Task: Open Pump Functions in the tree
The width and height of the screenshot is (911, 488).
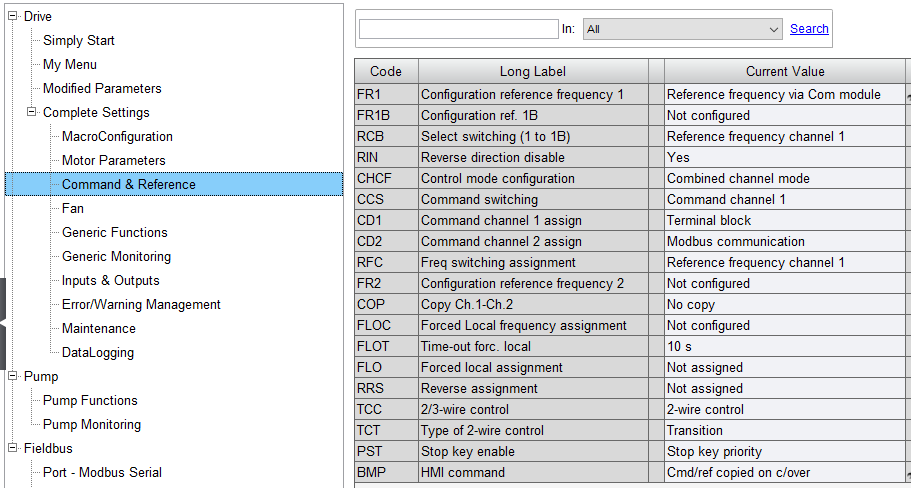Action: 91,400
